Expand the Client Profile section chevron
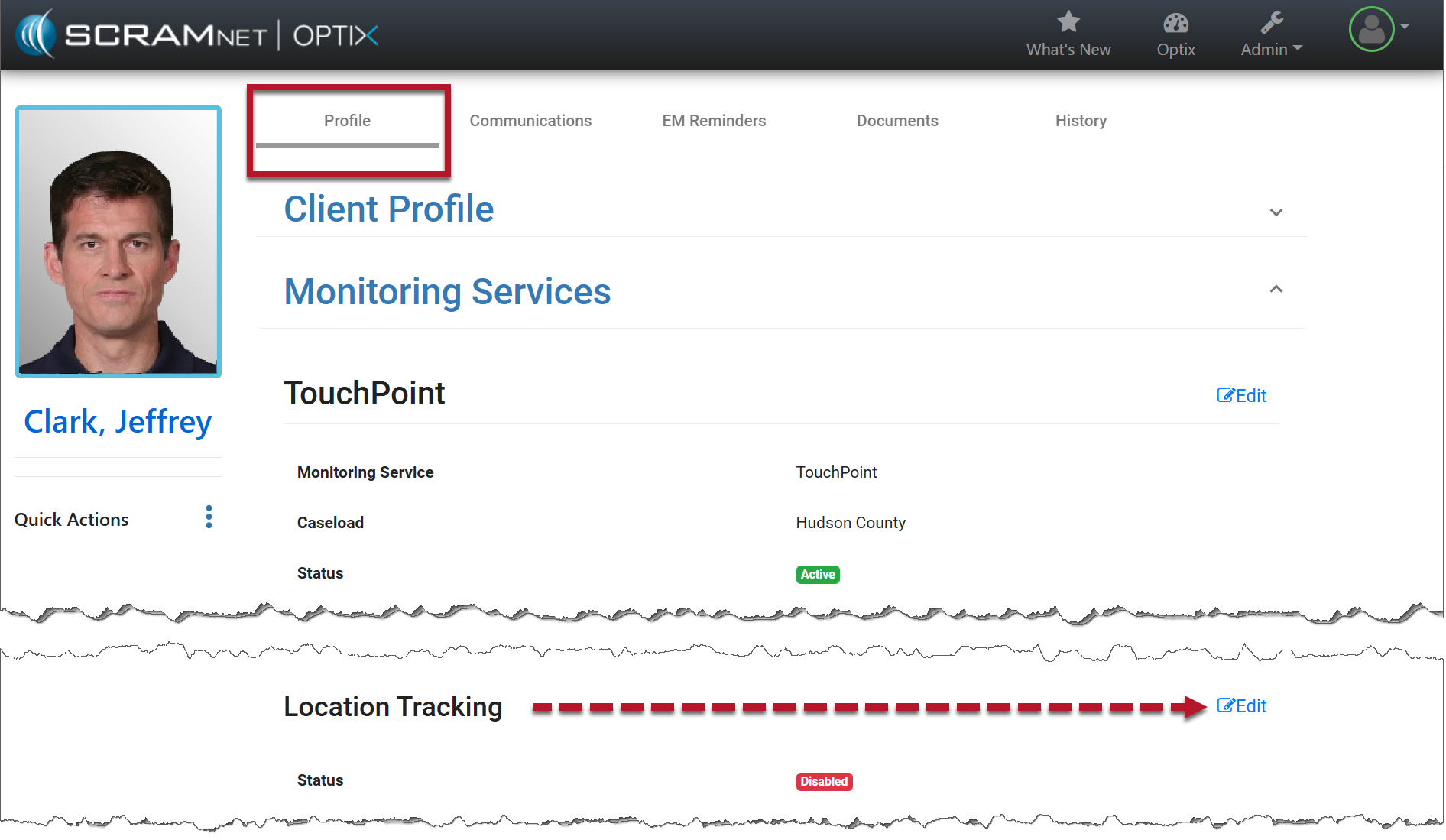Viewport: 1446px width, 840px height. [x=1276, y=212]
